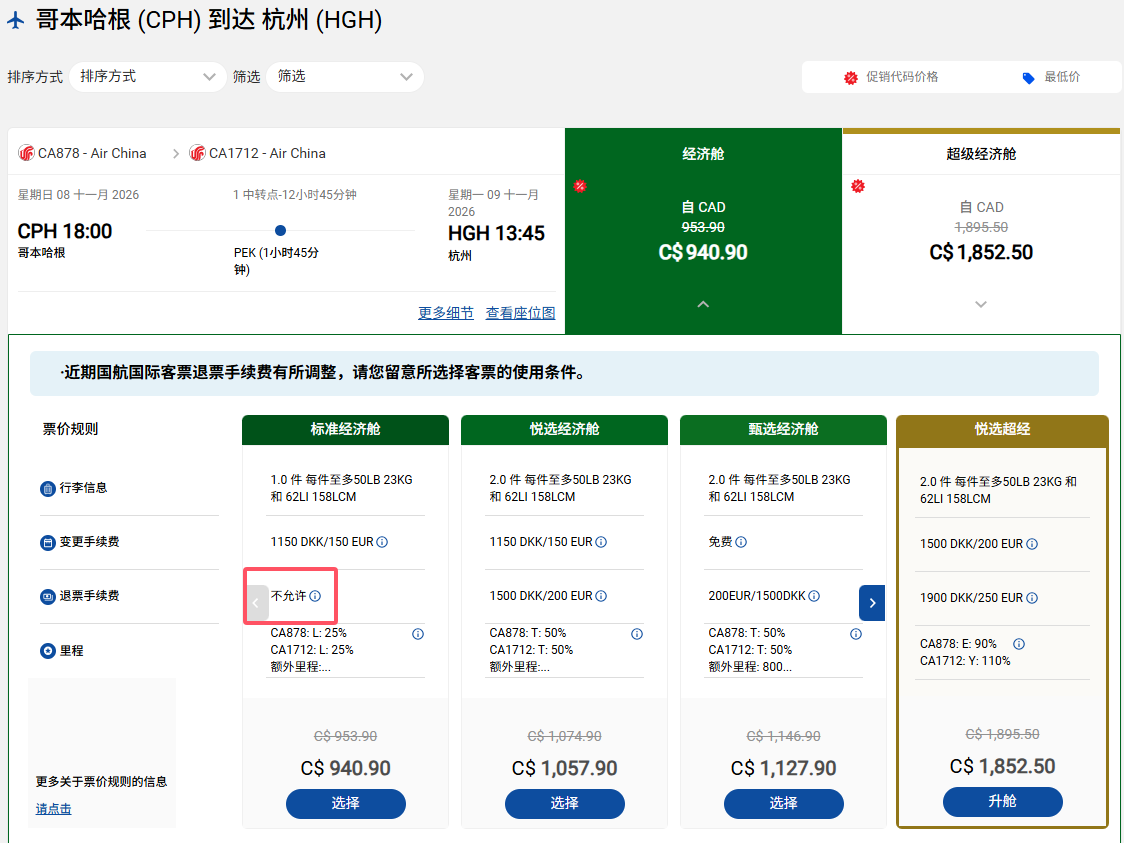Expand the 超级经济舱 chevron arrow

981,304
